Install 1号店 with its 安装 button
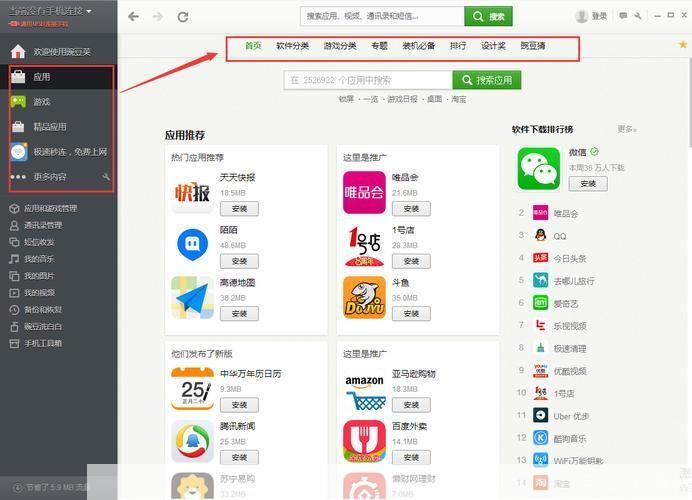Image resolution: width=692 pixels, height=500 pixels. tap(411, 261)
